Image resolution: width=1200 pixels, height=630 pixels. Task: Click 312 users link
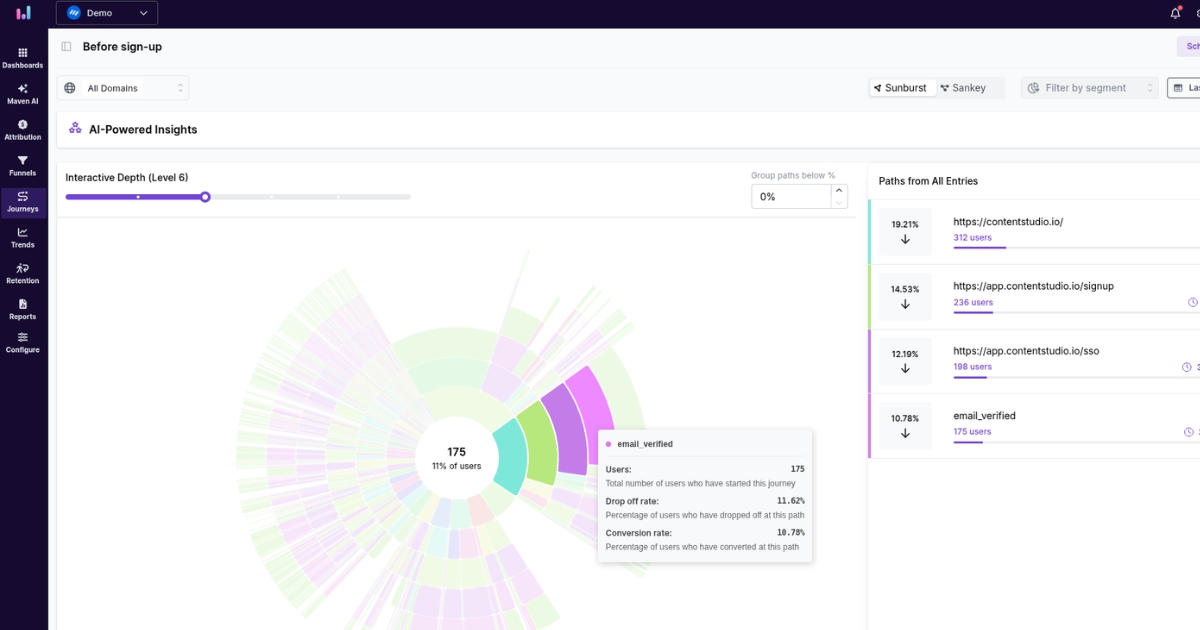(x=973, y=238)
